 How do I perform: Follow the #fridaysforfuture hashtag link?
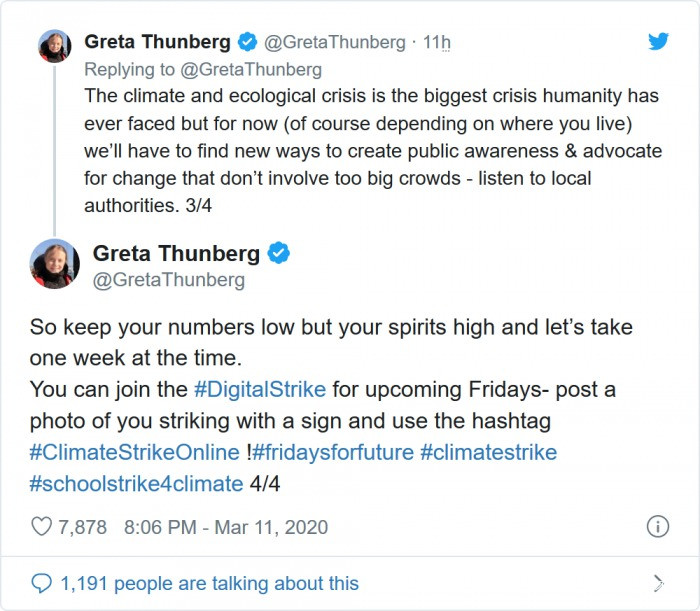332,452
